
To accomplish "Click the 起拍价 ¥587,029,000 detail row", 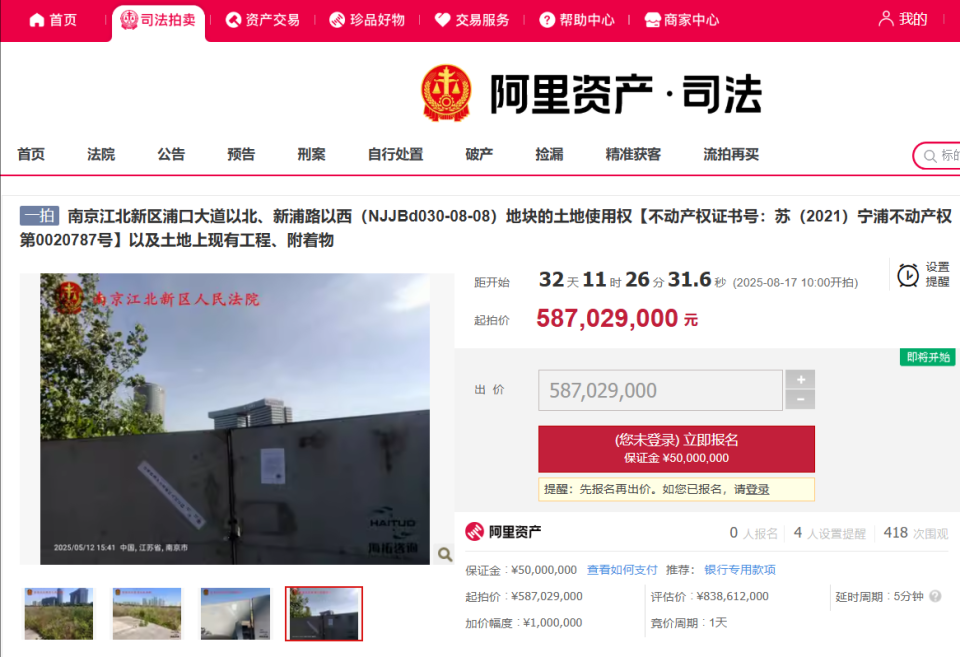I will [523, 596].
